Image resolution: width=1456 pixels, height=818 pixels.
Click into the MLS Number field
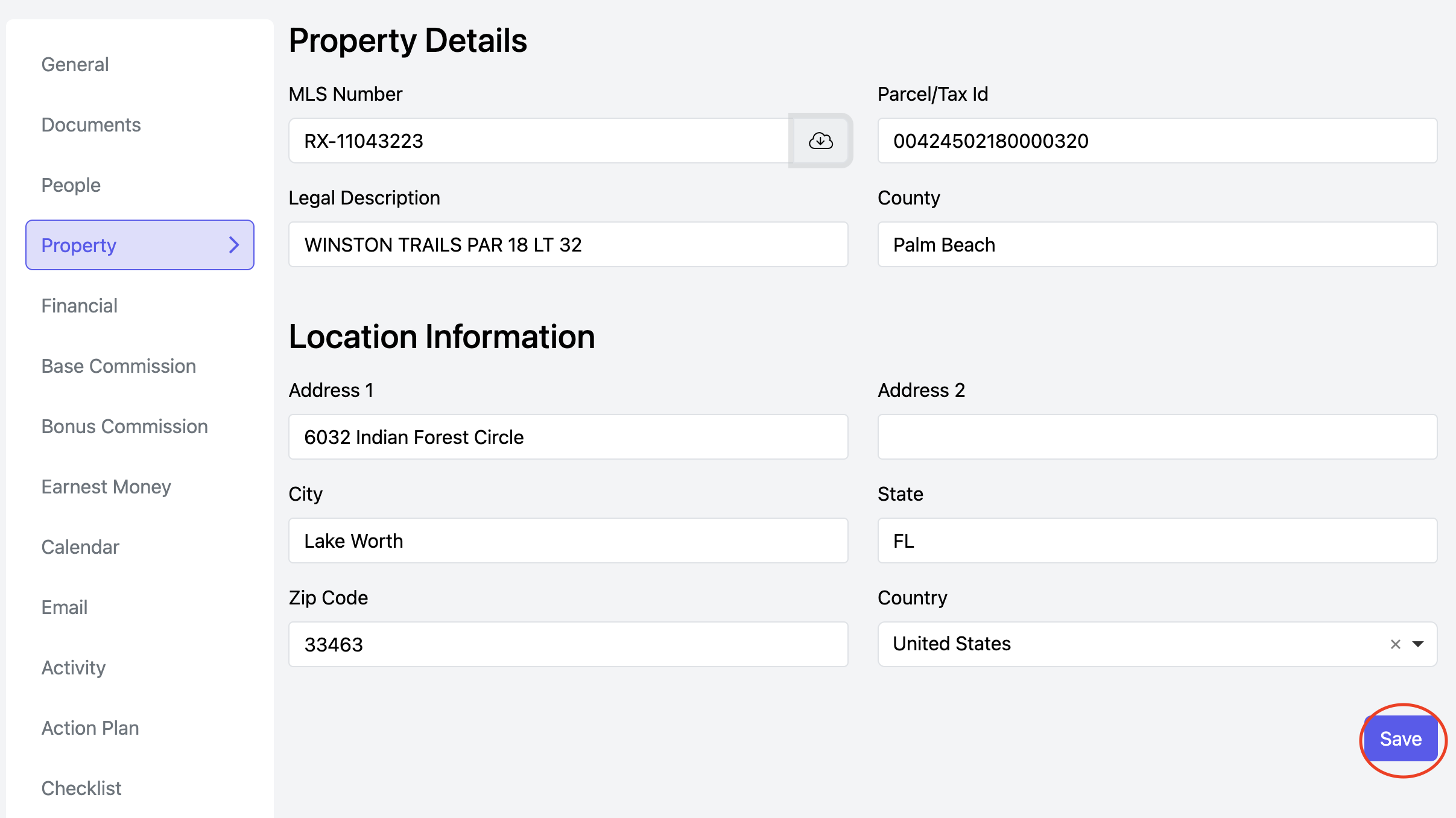[538, 141]
